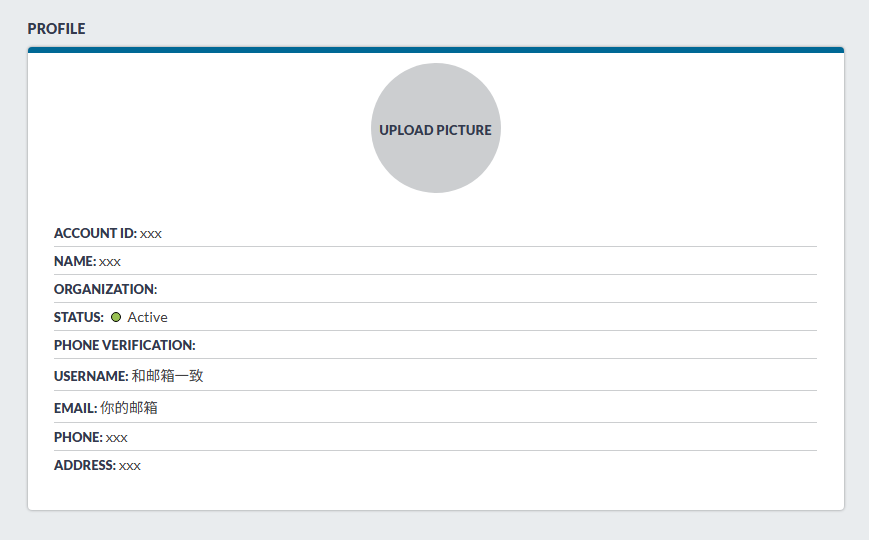Select the account ID value xxx
Viewport: 869px width, 540px height.
point(151,233)
